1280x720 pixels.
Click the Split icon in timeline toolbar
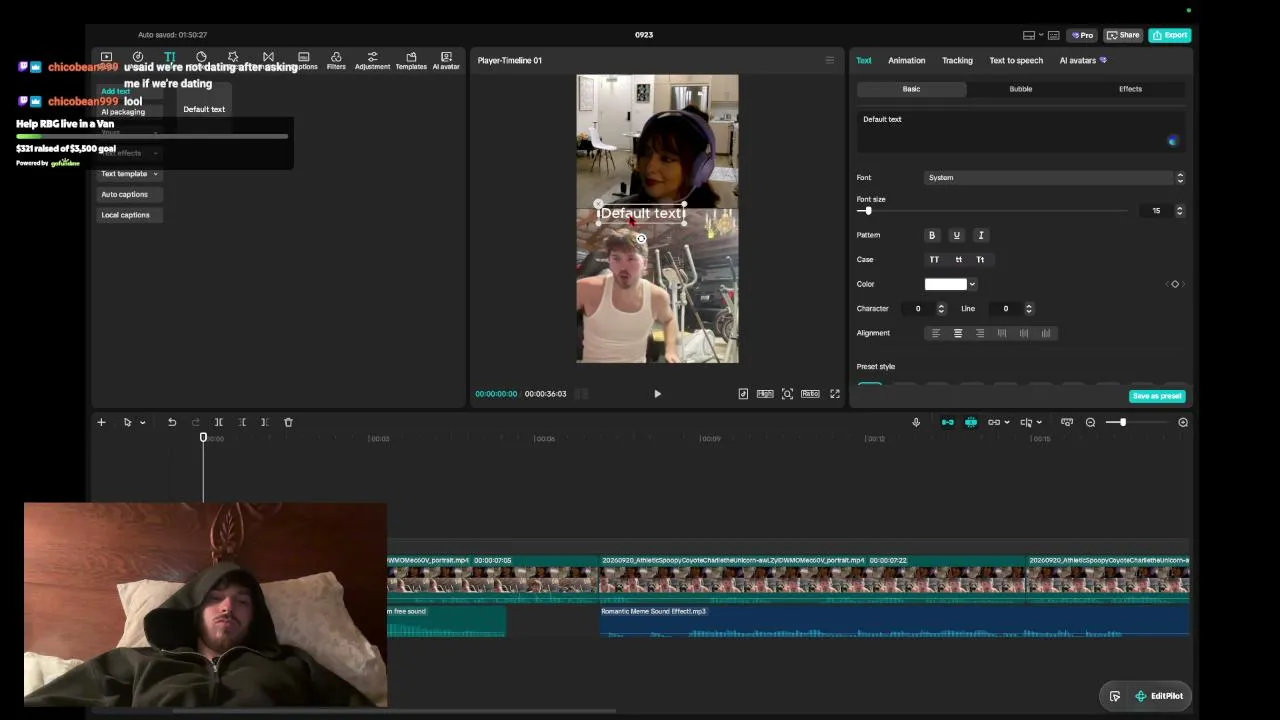pos(218,422)
